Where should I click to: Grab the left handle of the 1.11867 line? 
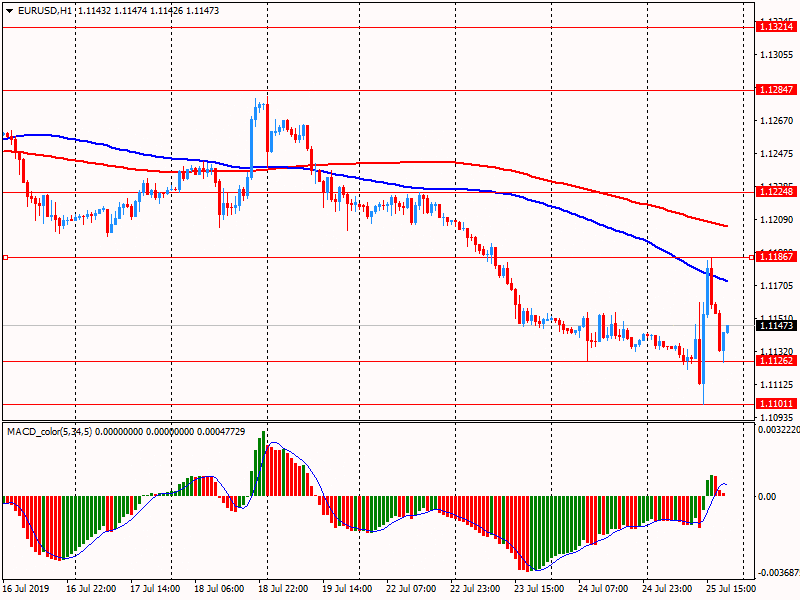5,258
